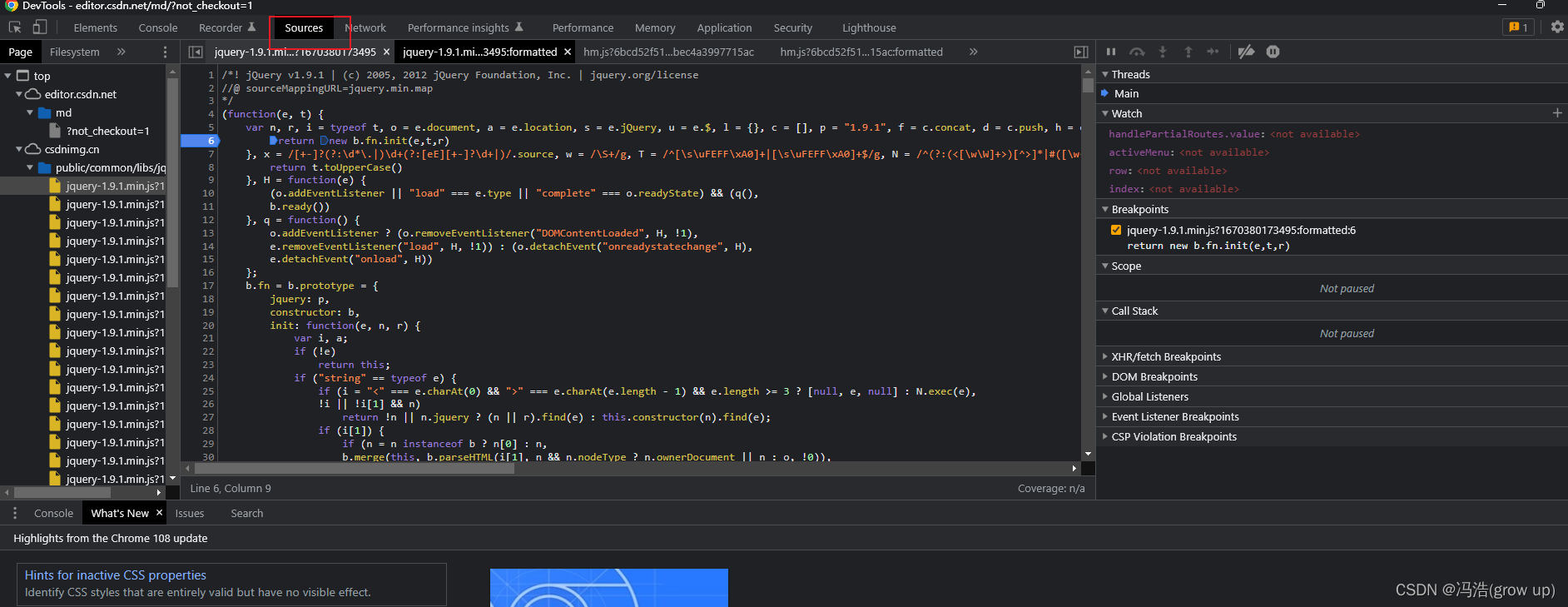Open the Performance insights tab
Viewport: 1568px width, 607px height.
click(x=465, y=27)
